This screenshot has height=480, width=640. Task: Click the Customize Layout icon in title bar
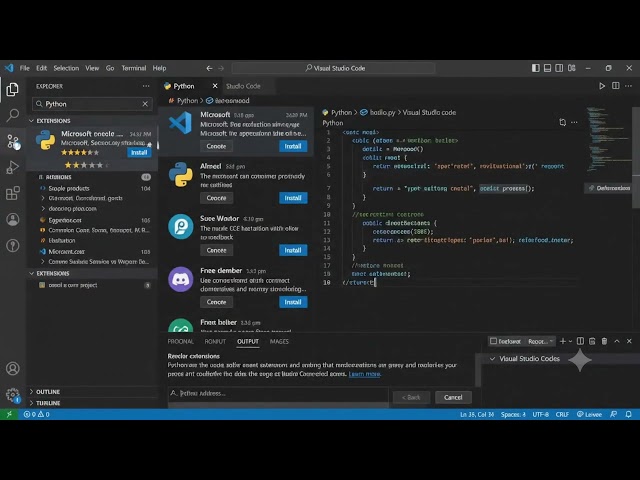[571, 68]
